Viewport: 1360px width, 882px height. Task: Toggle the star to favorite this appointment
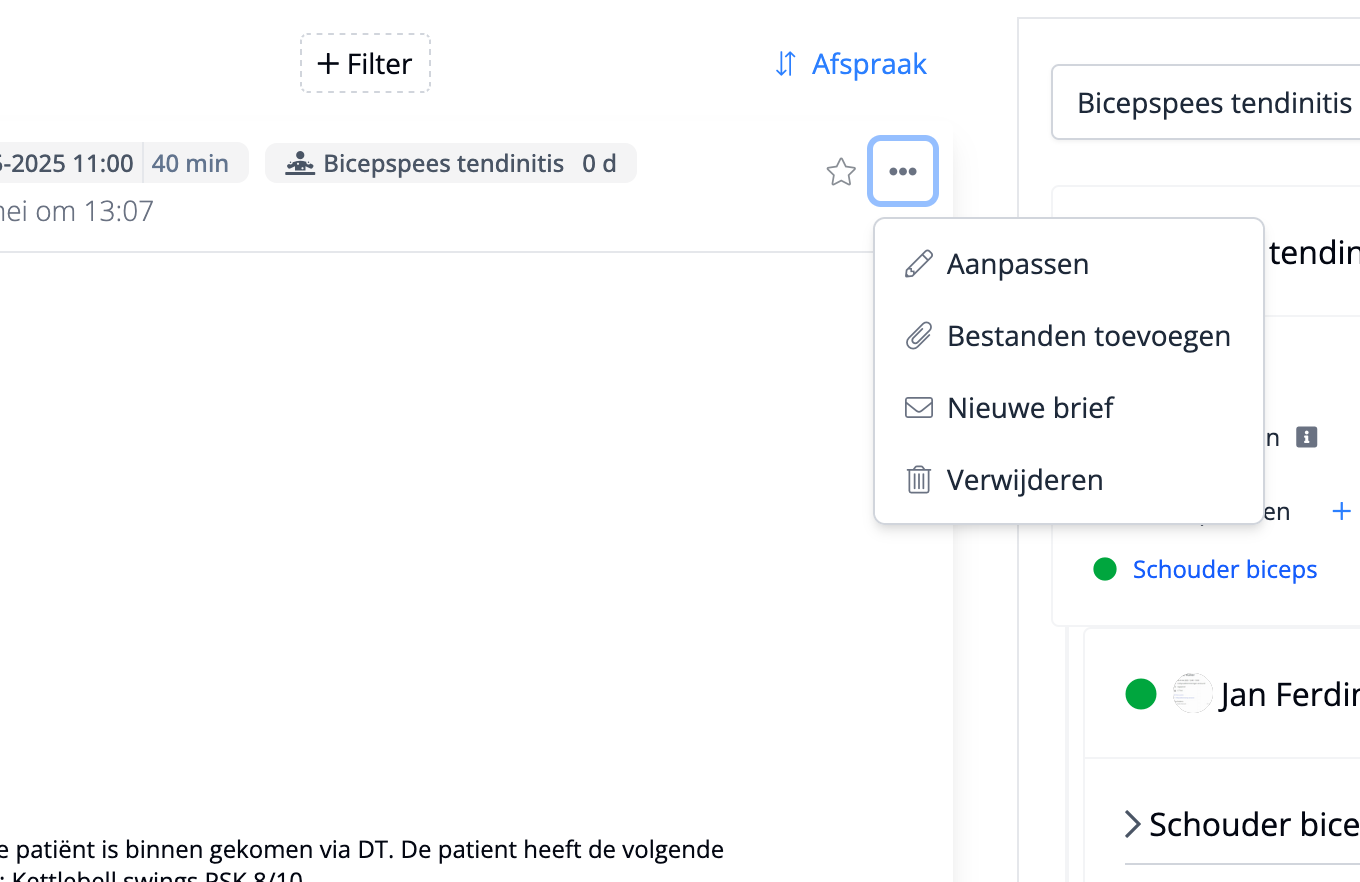841,172
